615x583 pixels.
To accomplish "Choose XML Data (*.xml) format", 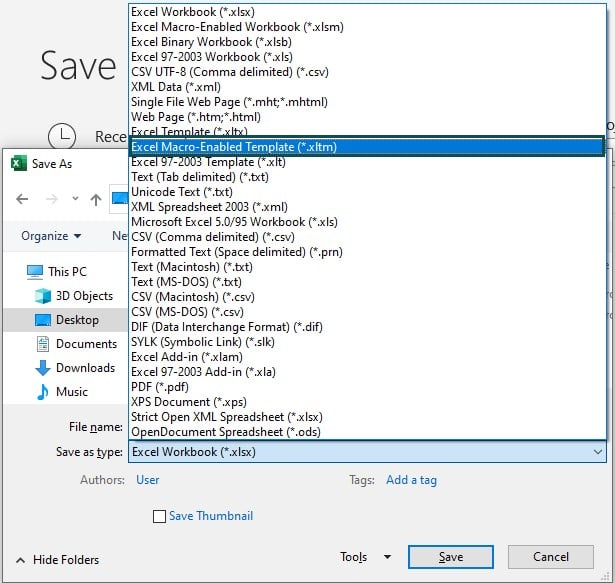I will click(x=367, y=87).
